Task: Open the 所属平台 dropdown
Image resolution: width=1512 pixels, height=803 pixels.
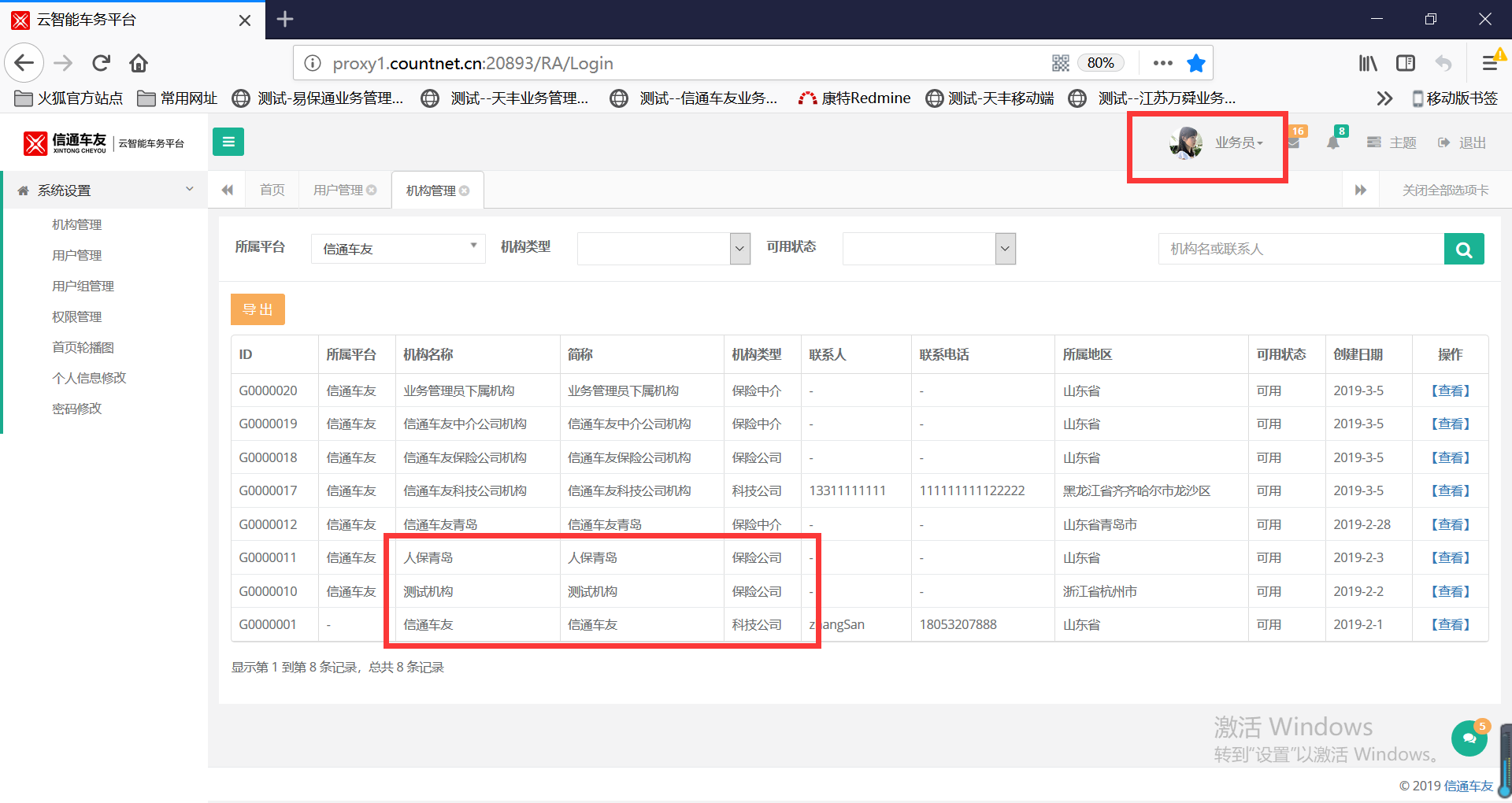Action: (x=398, y=249)
